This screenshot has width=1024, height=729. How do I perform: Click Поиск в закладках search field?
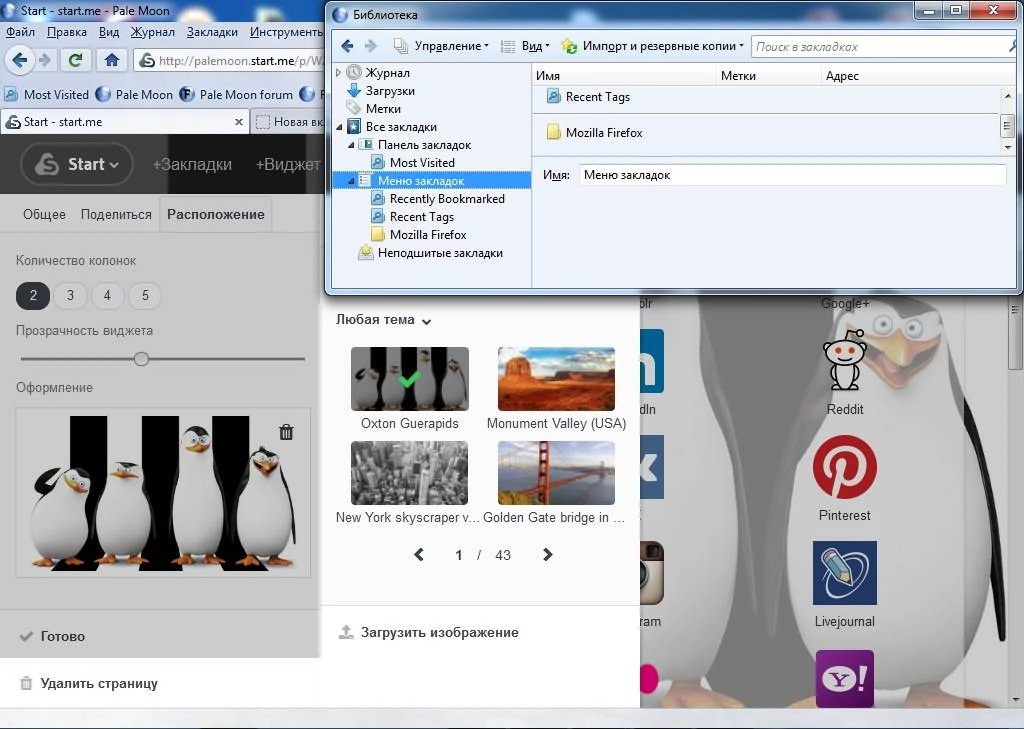click(x=882, y=46)
